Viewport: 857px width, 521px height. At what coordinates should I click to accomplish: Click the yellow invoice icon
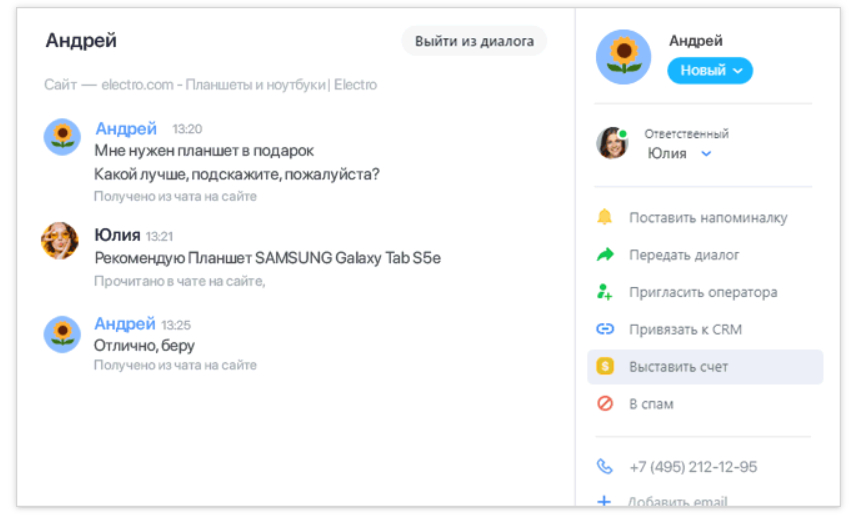(x=604, y=367)
